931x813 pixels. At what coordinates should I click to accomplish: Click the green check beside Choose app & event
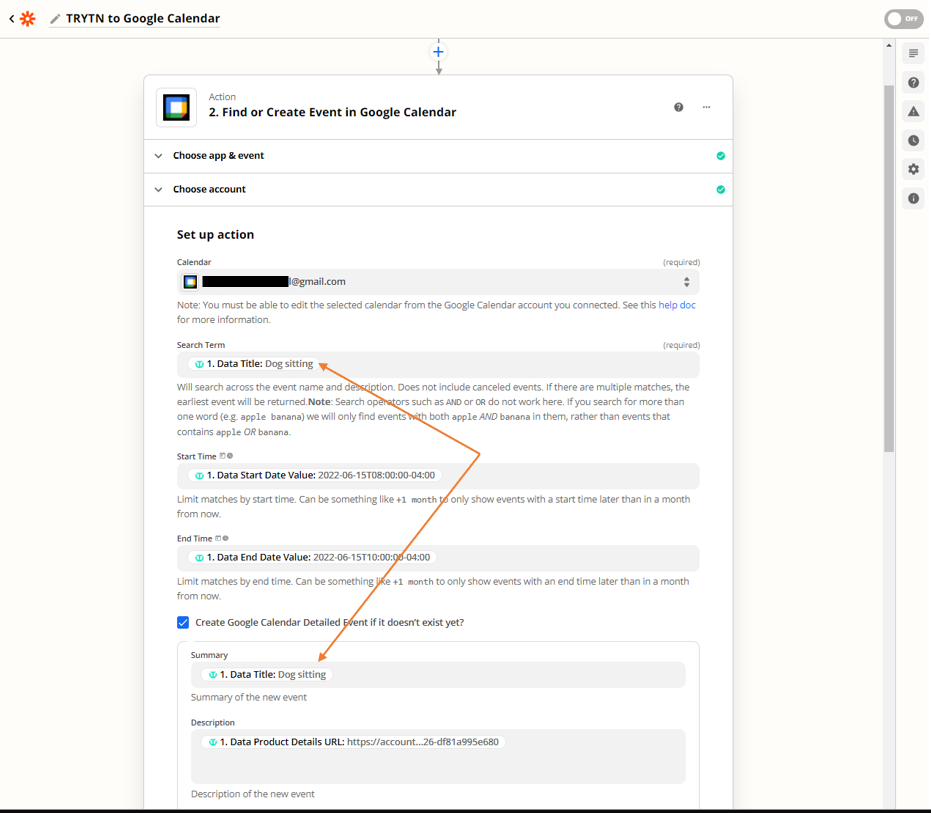720,156
